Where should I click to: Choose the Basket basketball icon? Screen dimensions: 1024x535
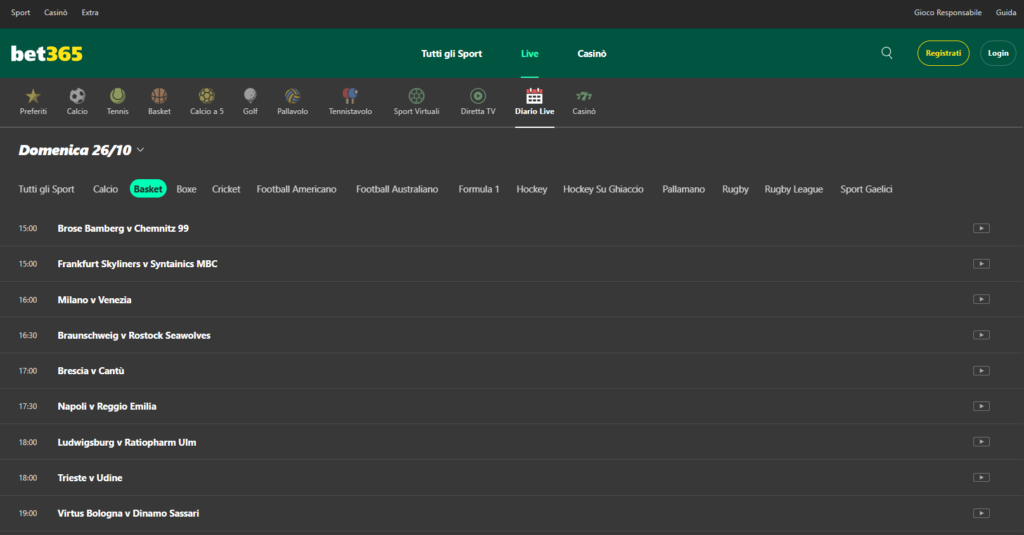click(159, 96)
